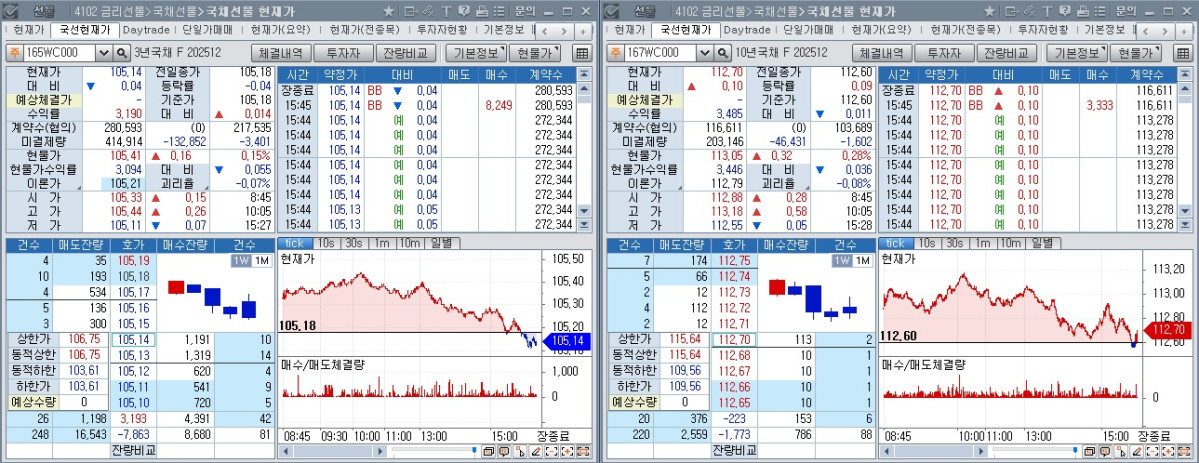
Task: Toggle the 1M candle period in left panel
Action: coord(260,261)
